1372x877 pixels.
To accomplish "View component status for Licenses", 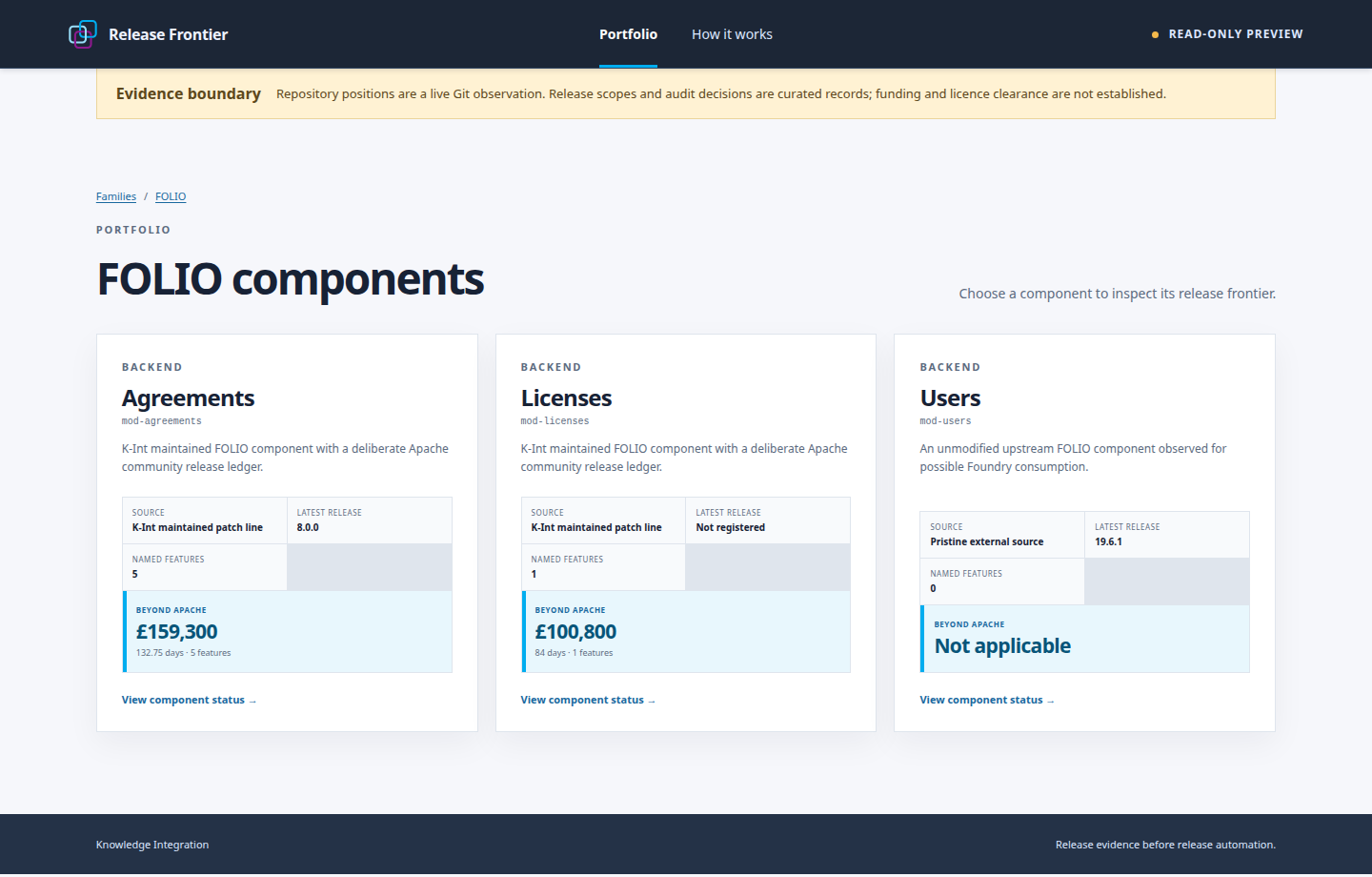I will [588, 700].
